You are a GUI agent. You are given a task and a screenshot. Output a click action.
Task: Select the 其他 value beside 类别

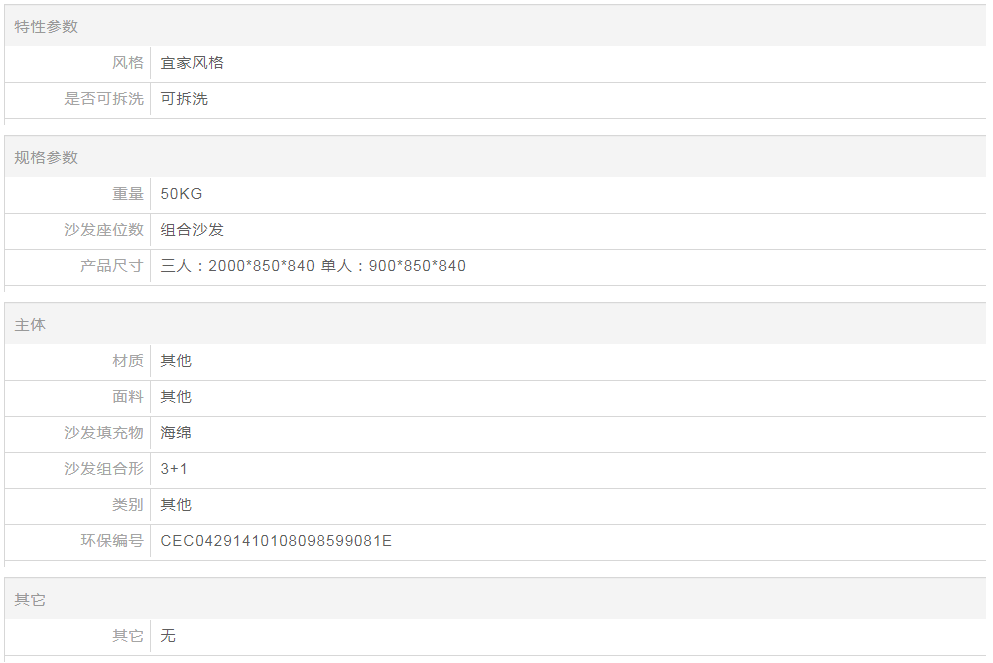pos(176,505)
